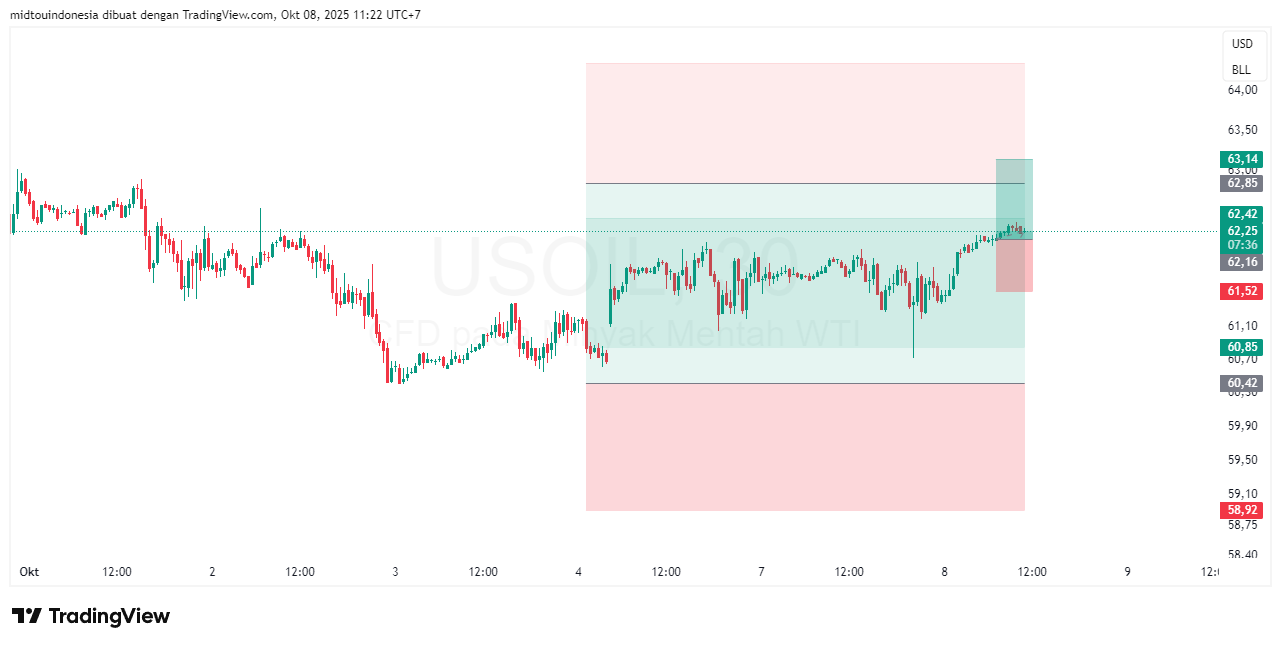This screenshot has width=1281, height=646.
Task: Click the TradingView logo
Action: tap(91, 616)
